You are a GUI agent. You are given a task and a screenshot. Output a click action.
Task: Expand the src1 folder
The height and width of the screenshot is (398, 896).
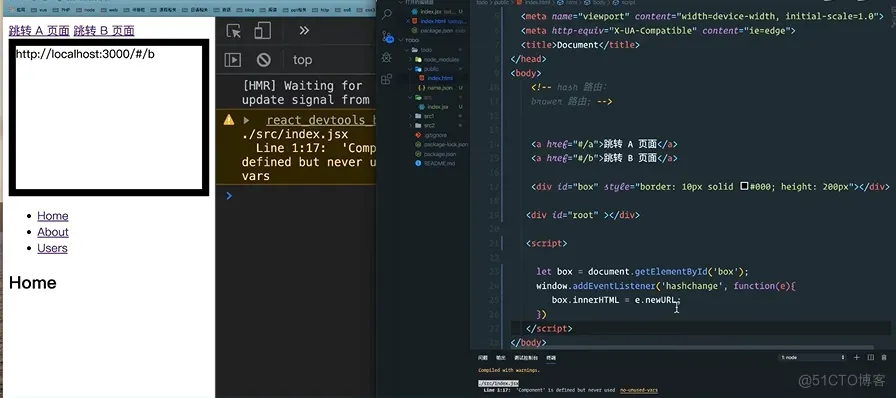click(x=410, y=116)
